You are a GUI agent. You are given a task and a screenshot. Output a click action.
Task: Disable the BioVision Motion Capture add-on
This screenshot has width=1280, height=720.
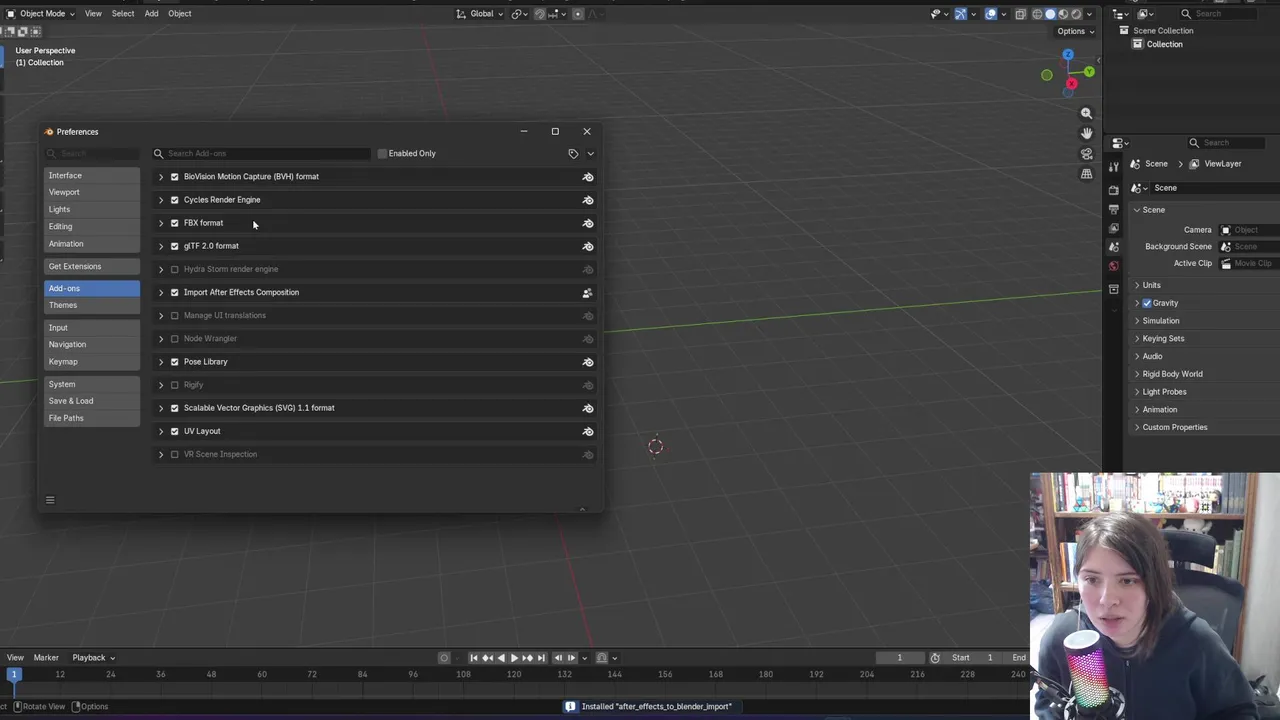coord(175,177)
